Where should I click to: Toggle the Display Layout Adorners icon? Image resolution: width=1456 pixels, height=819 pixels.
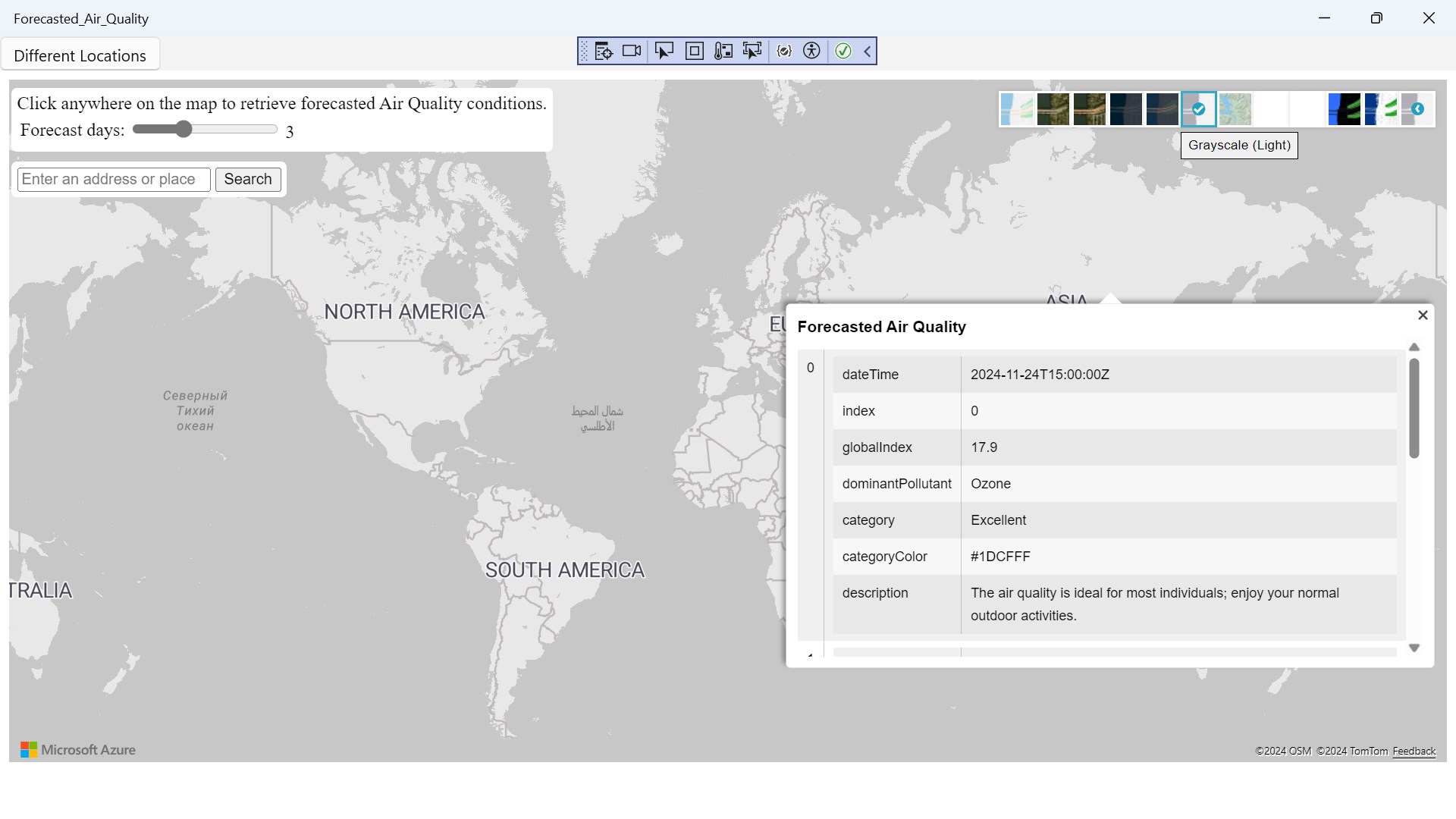(x=694, y=51)
